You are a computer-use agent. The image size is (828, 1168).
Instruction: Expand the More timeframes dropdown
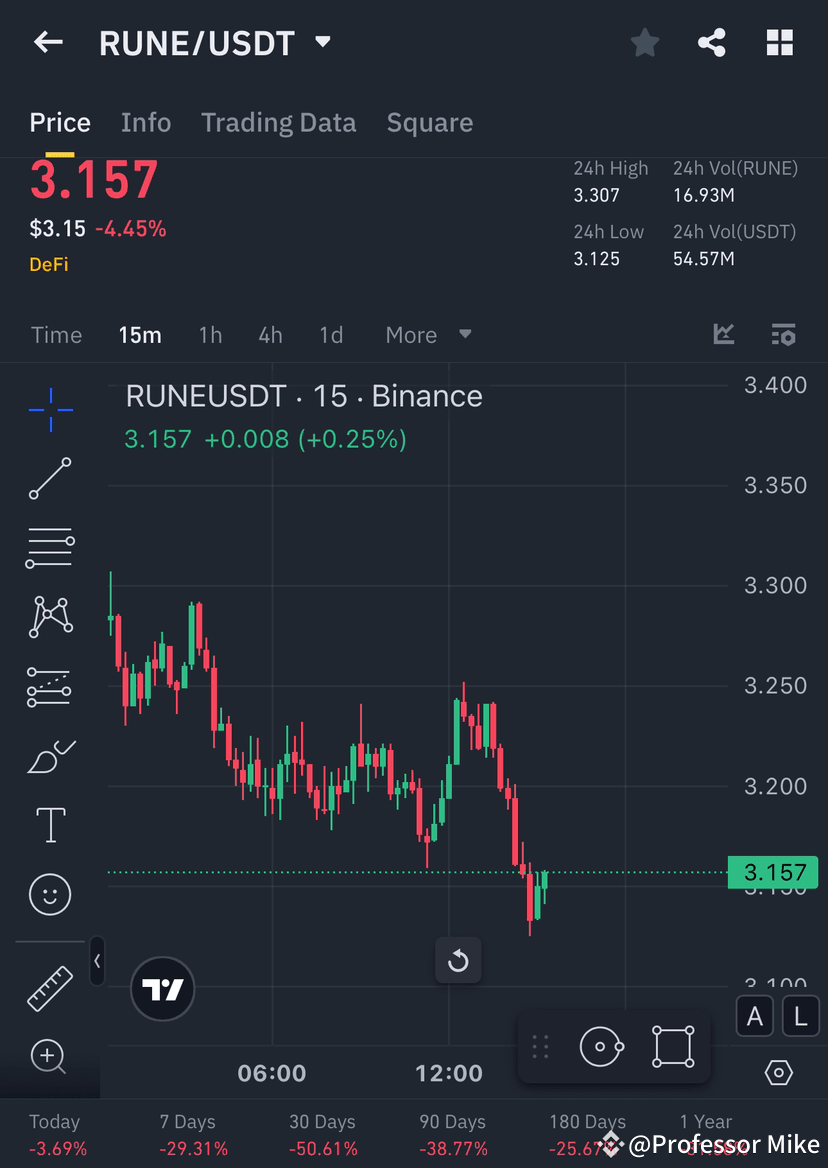(x=428, y=335)
